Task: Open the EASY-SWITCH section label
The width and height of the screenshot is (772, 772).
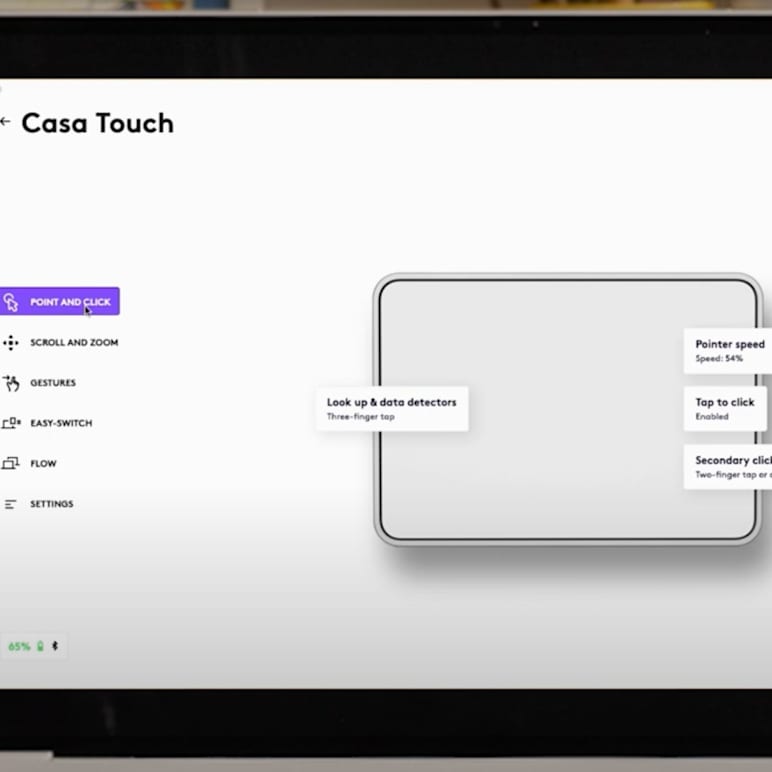Action: 61,423
